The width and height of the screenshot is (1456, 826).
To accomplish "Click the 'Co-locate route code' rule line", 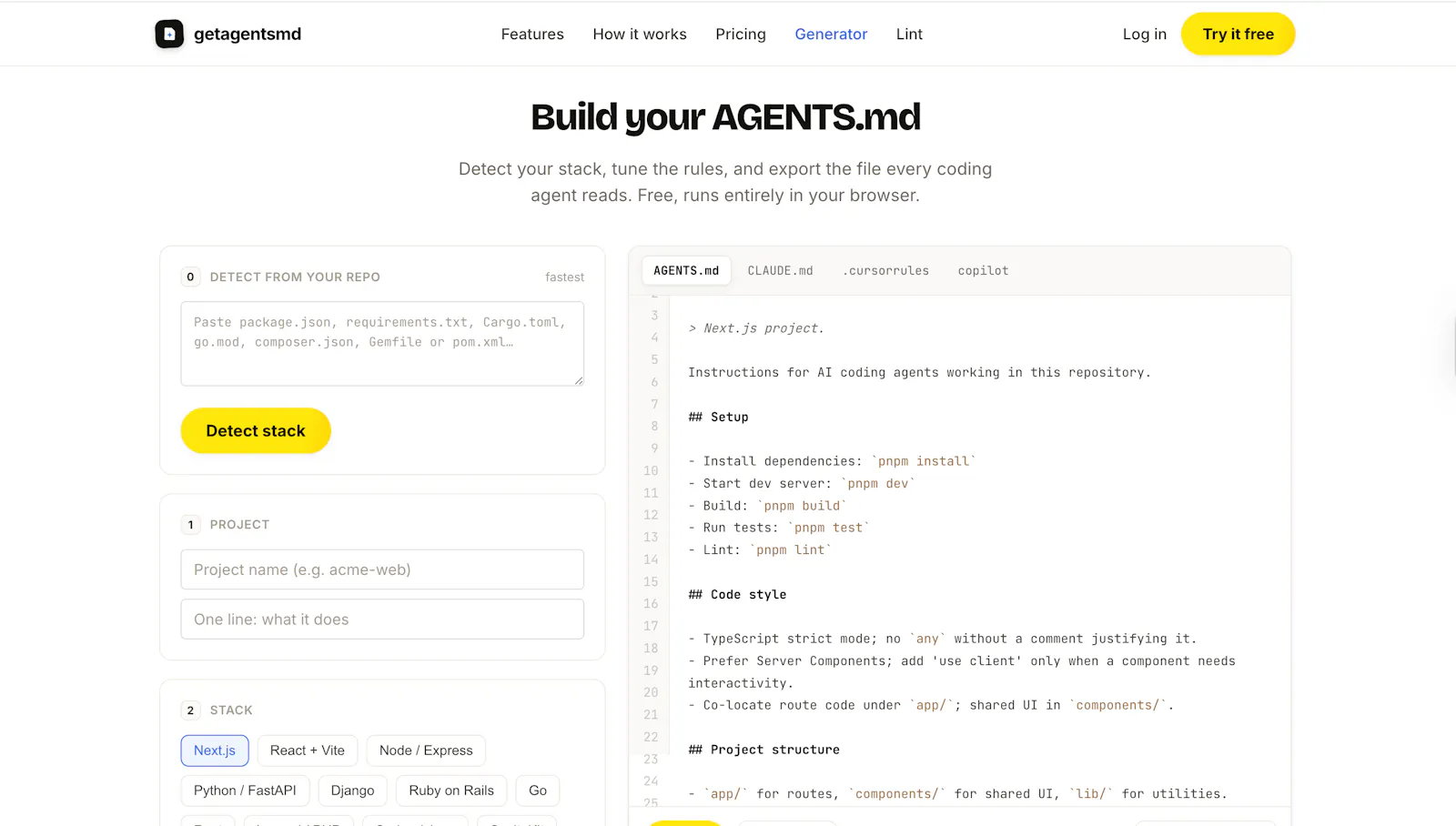I will pos(931,705).
